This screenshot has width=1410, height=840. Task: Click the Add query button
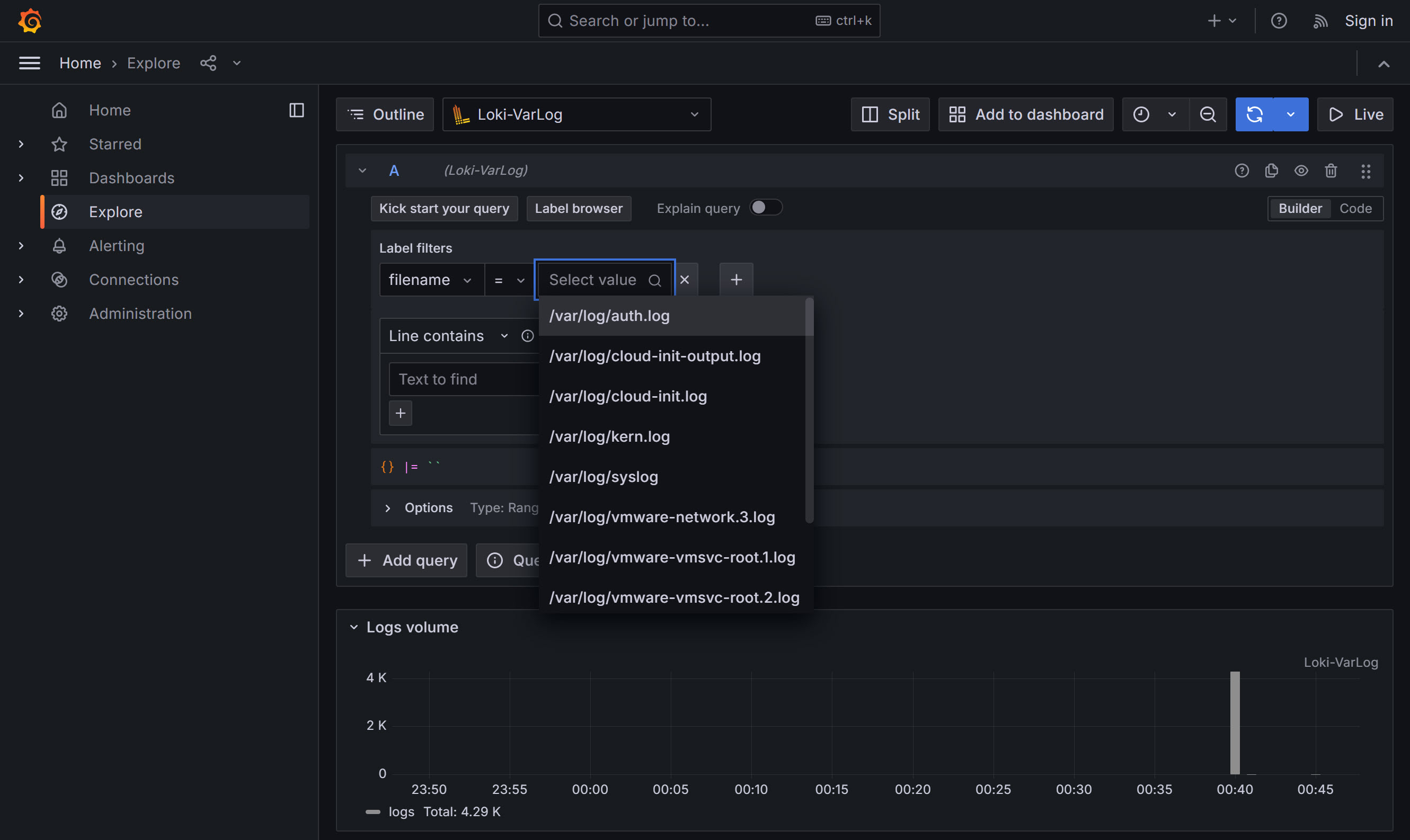405,560
